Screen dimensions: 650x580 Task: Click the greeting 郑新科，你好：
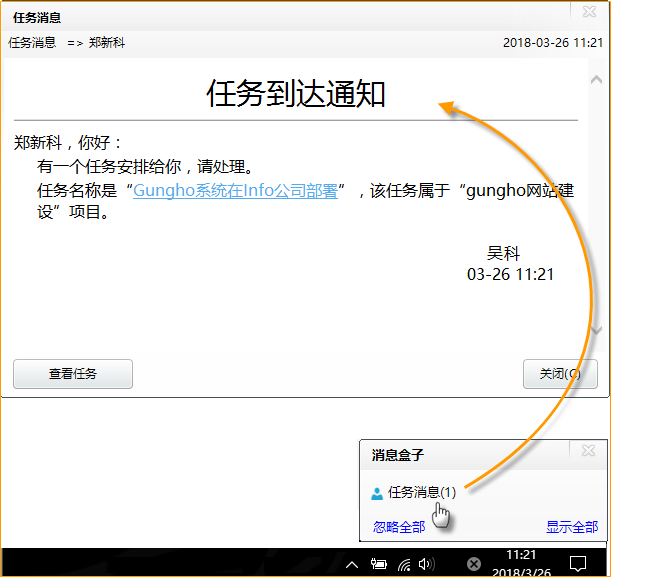click(68, 143)
